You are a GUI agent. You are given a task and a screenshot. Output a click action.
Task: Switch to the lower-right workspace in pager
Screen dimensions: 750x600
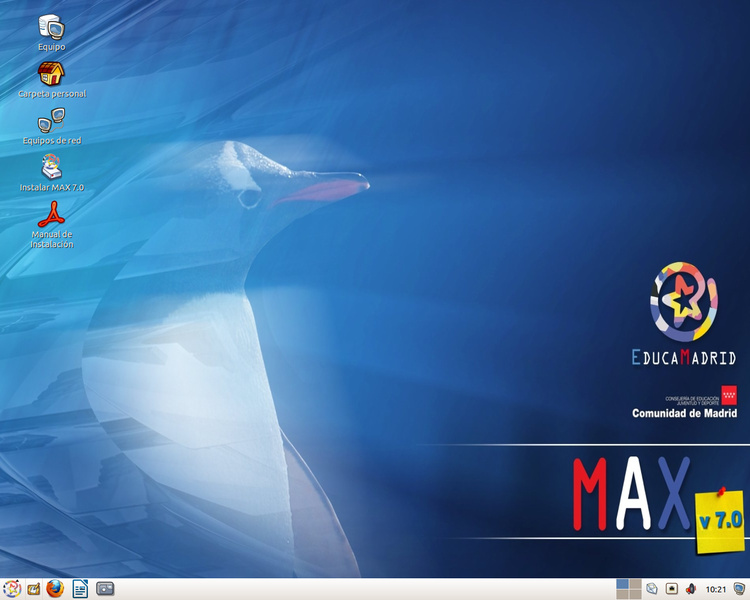635,594
